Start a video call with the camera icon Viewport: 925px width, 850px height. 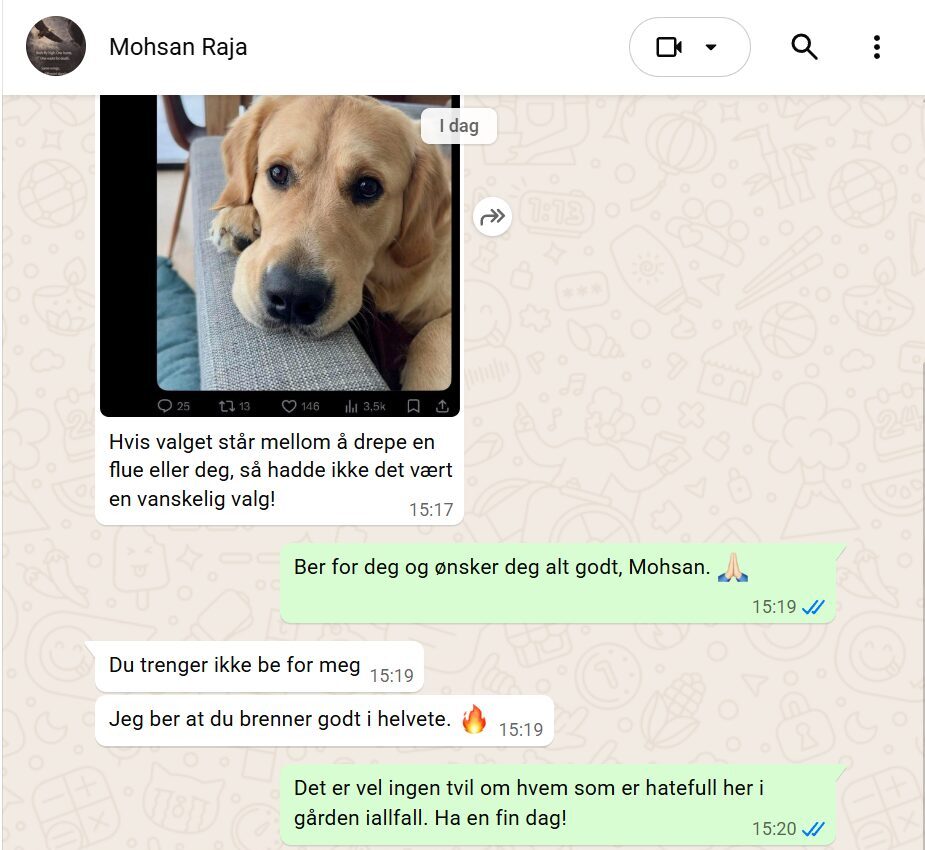(669, 47)
